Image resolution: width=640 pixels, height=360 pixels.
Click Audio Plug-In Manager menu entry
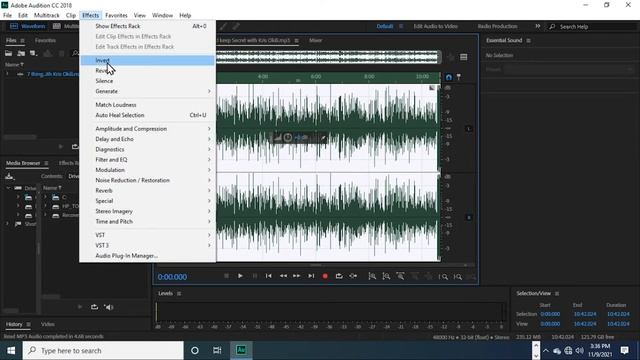pyautogui.click(x=147, y=256)
